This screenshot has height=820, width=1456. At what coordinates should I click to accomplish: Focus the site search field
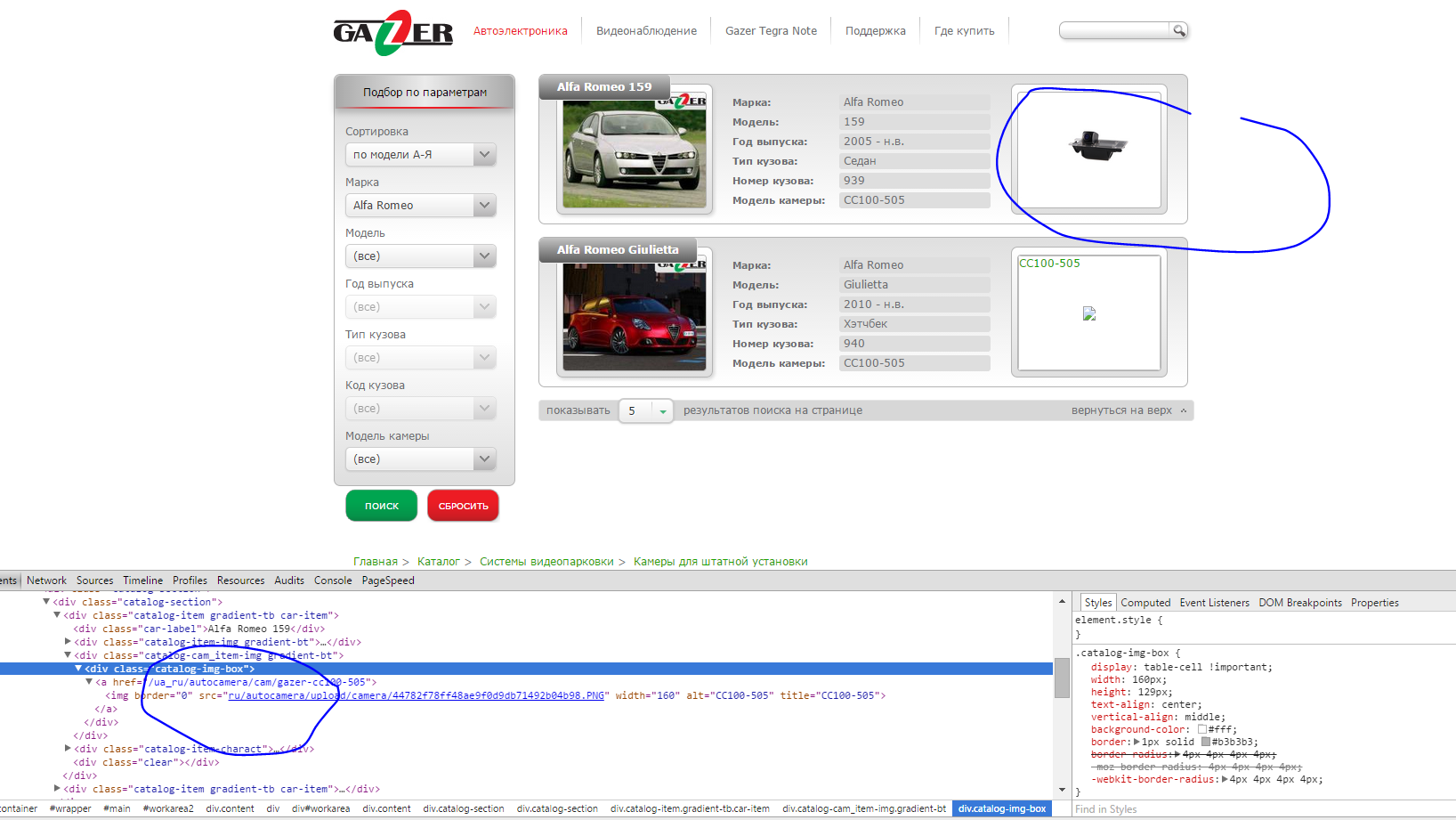1115,30
